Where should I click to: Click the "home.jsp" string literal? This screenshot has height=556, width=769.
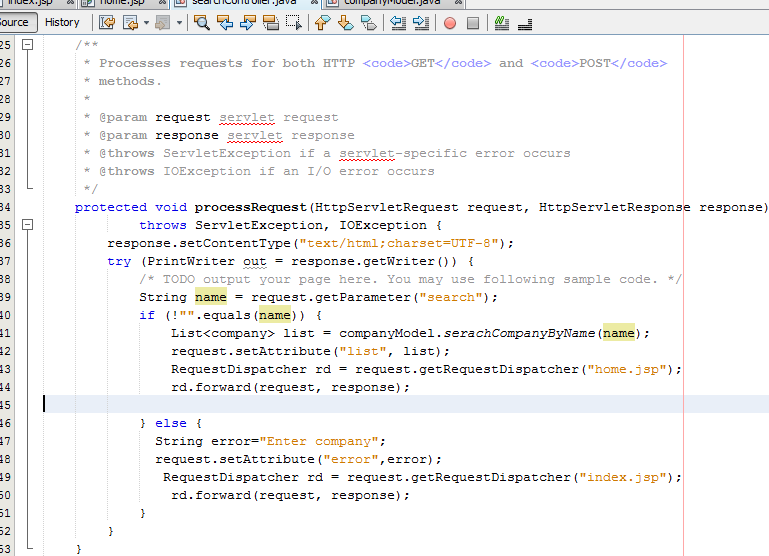[x=627, y=369]
